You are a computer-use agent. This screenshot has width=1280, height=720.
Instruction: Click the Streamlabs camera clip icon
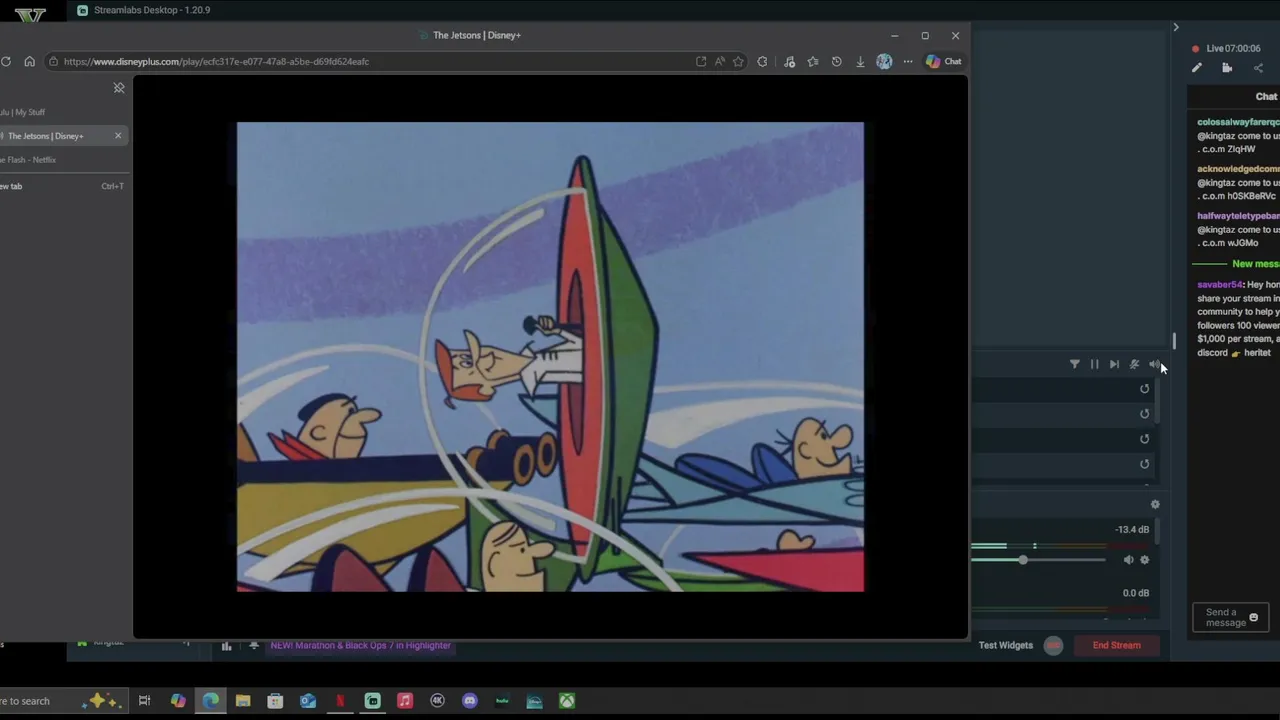pyautogui.click(x=1227, y=68)
